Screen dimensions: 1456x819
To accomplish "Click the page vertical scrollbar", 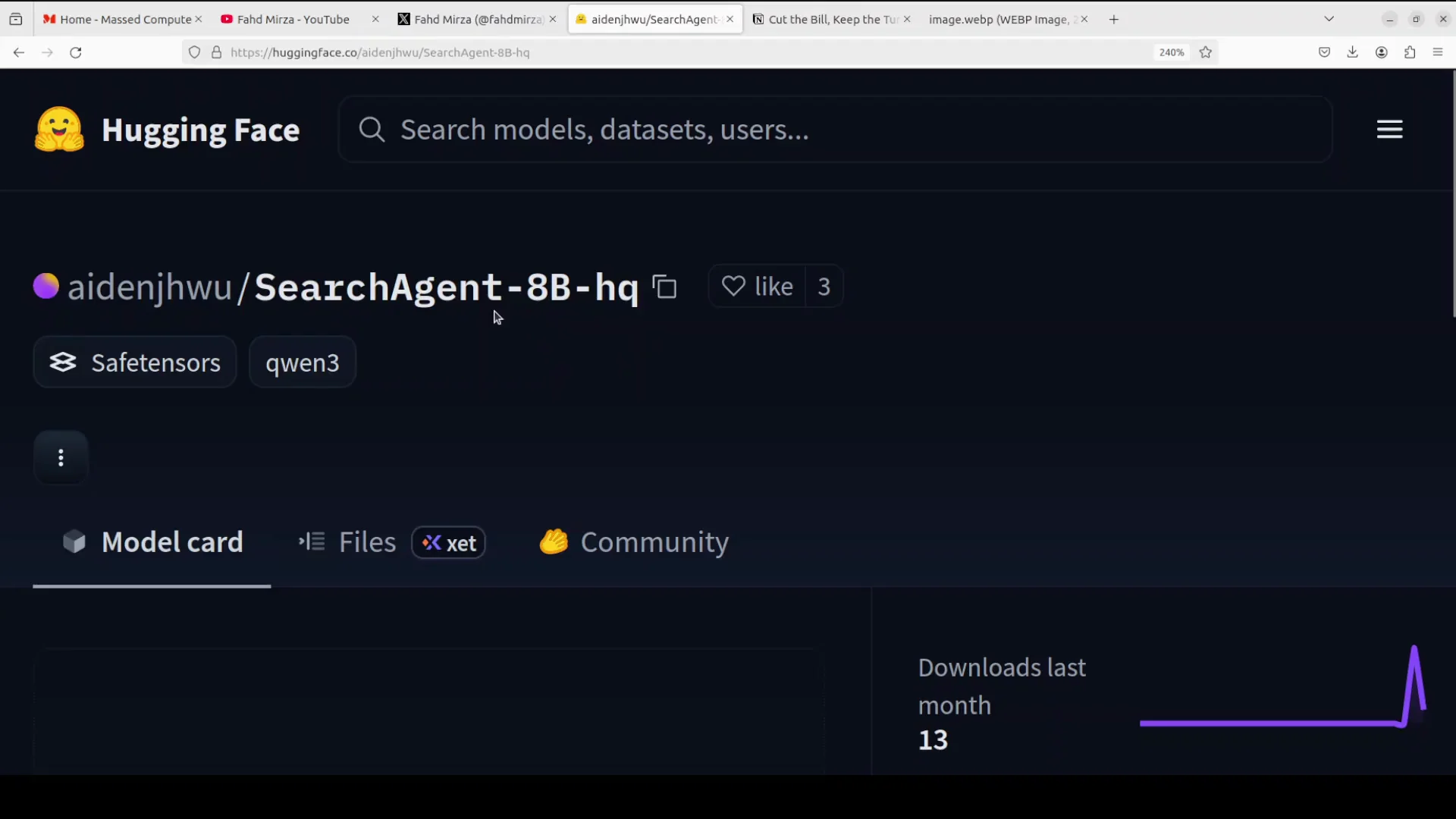I will (1453, 194).
